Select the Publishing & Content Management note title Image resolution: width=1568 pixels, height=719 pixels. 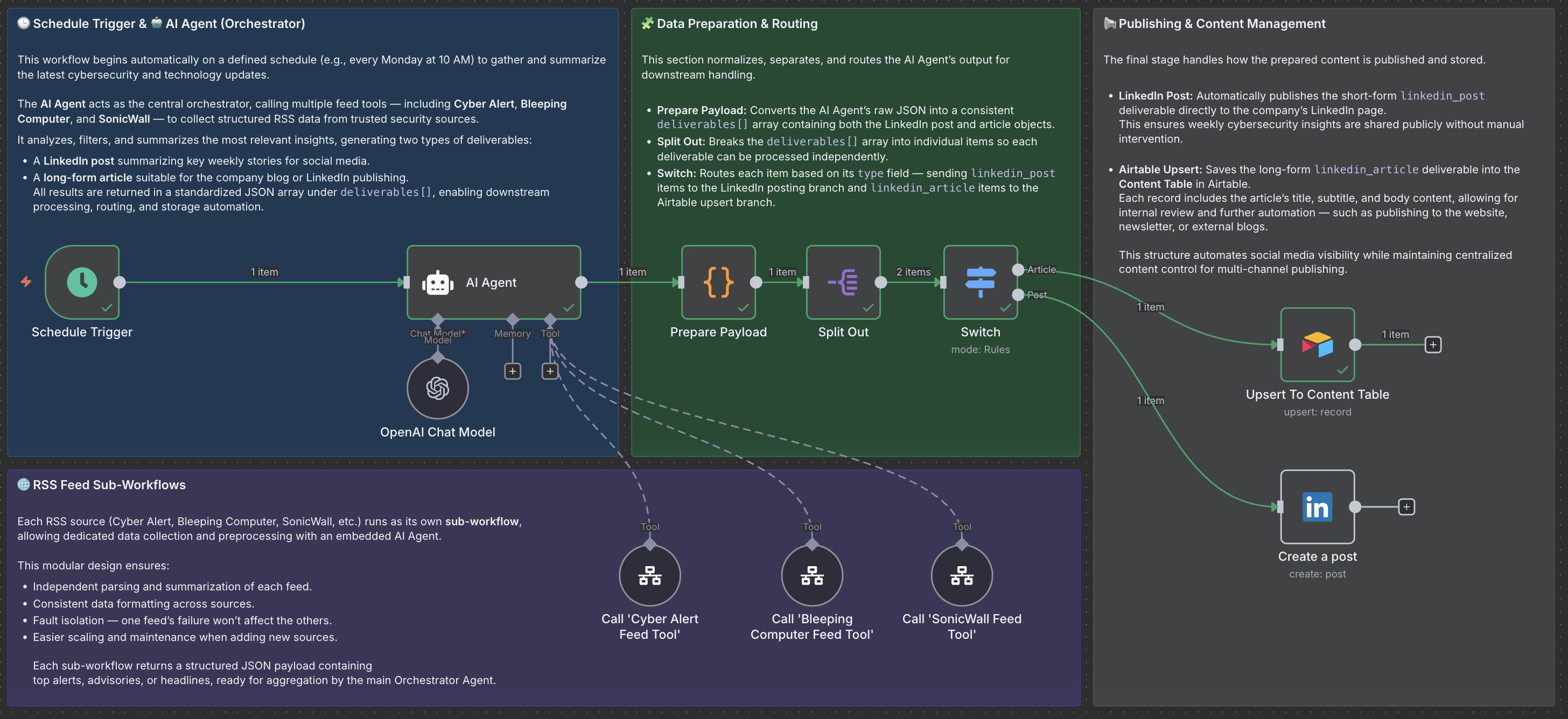[x=1214, y=24]
